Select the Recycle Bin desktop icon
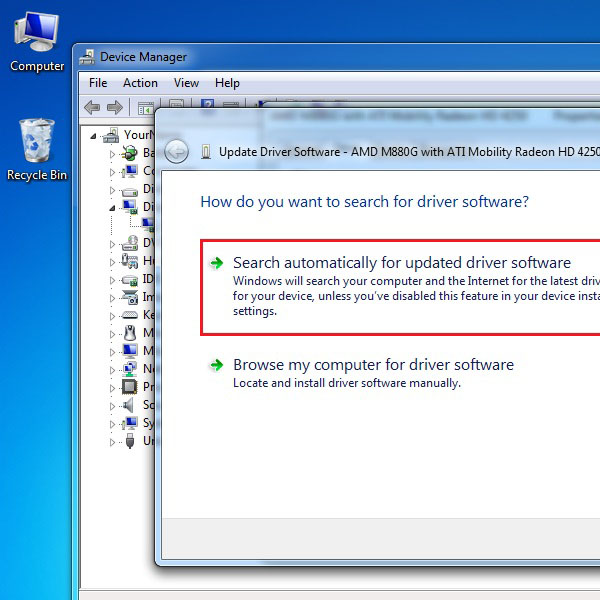600x600 pixels. [x=37, y=150]
